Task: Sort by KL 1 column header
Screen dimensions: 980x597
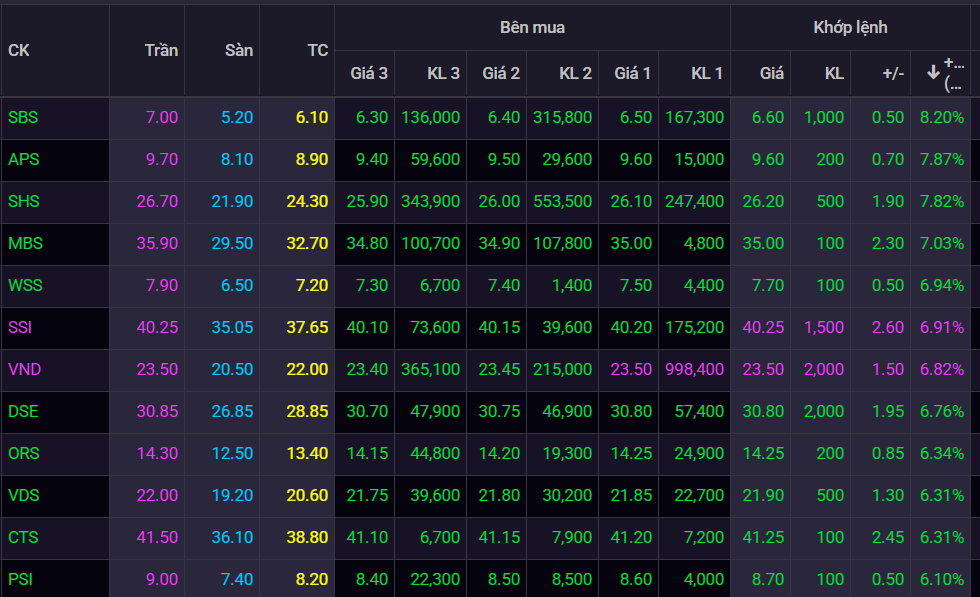Action: tap(706, 73)
